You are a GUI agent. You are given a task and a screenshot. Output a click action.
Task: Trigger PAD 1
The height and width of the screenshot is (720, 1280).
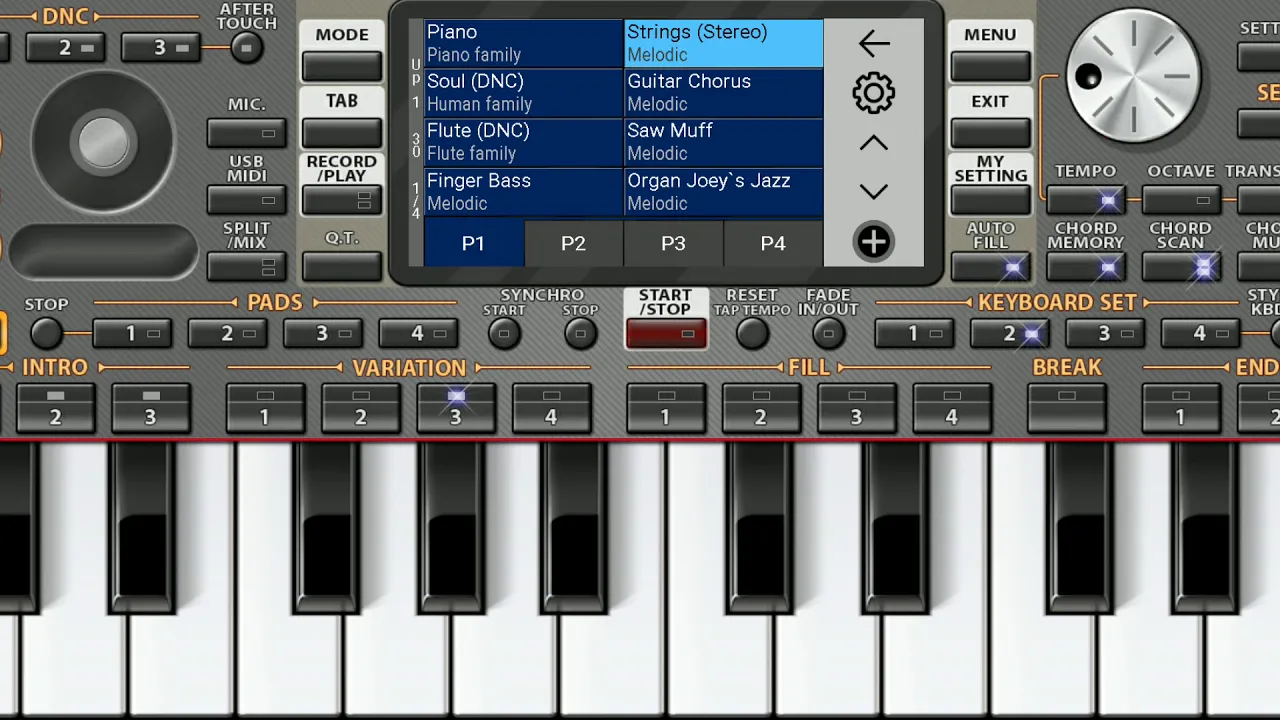(x=131, y=333)
